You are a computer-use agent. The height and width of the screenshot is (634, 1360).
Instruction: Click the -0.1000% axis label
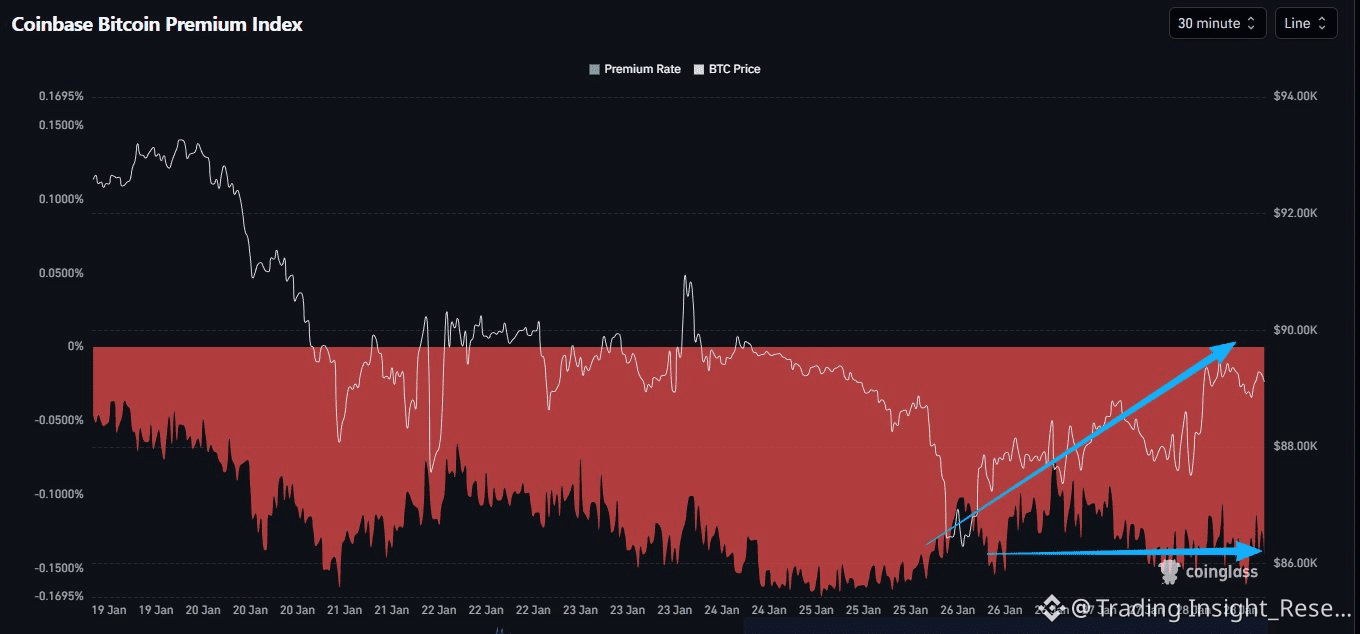pos(59,494)
